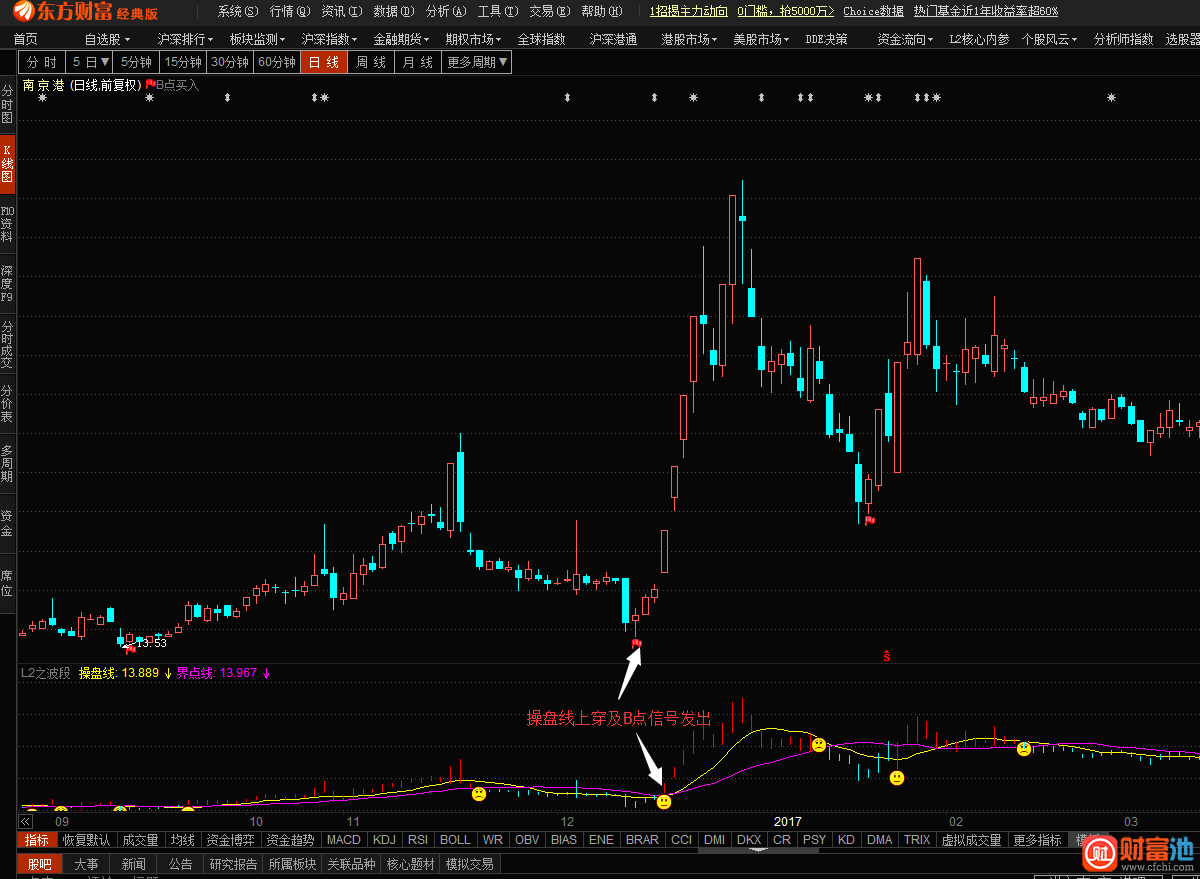Expand the 沪深指数 dropdown

pyautogui.click(x=330, y=39)
